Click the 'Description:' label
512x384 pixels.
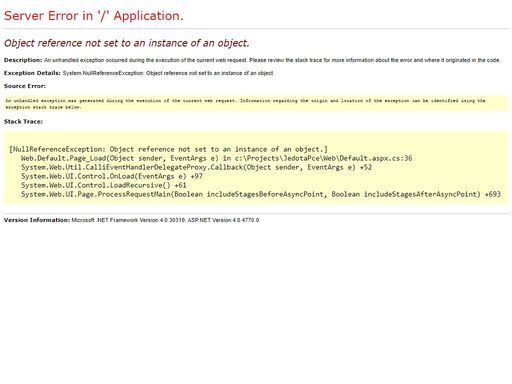tap(23, 60)
